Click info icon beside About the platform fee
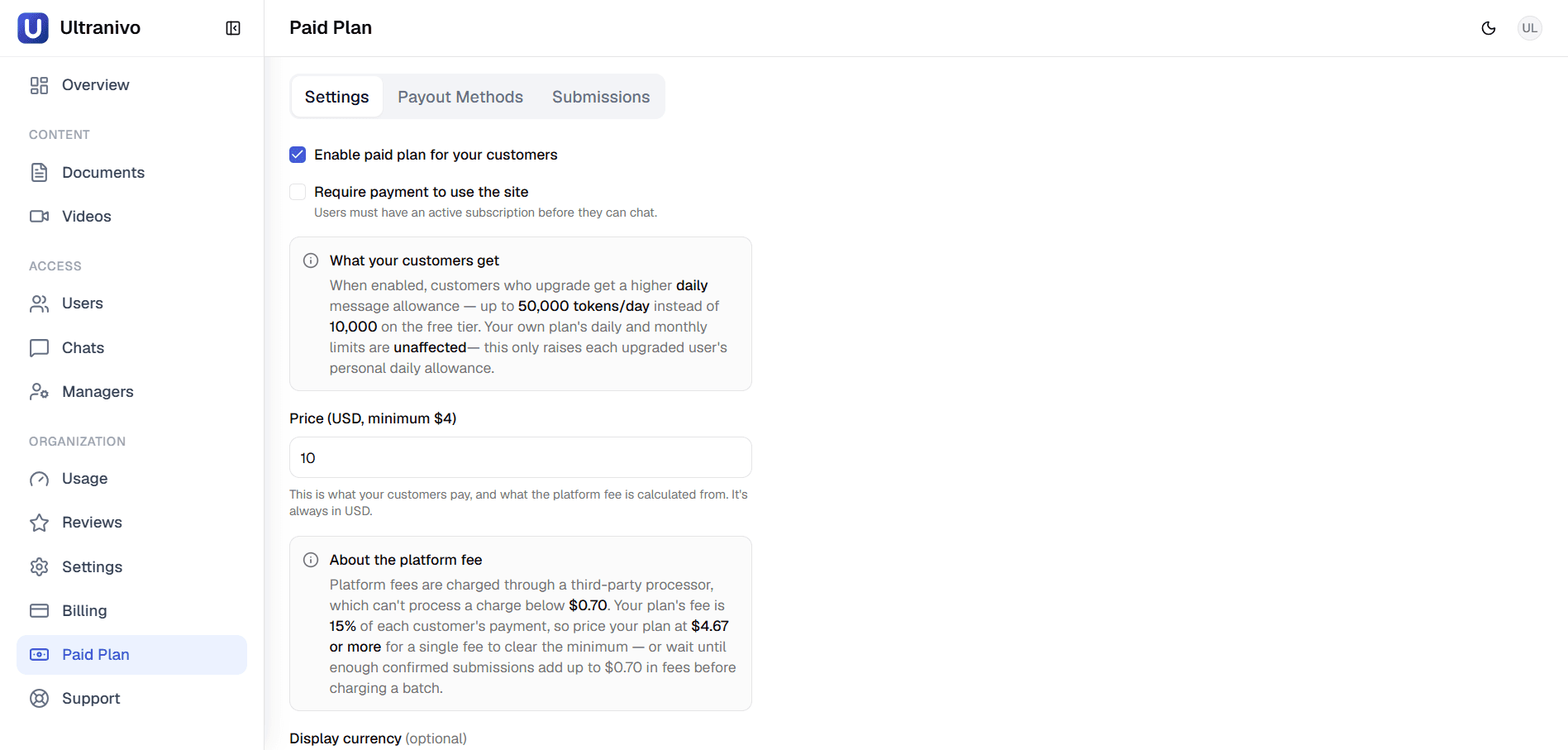This screenshot has width=1568, height=750. (311, 560)
